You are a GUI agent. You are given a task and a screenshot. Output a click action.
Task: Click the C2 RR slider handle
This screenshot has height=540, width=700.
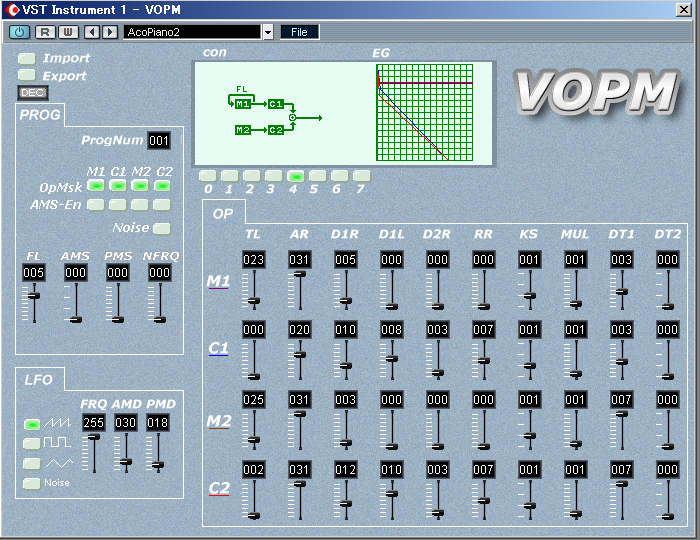(484, 501)
